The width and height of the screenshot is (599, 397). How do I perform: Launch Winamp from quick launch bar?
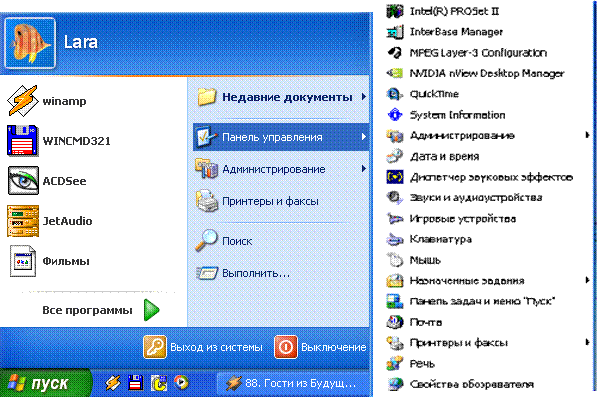click(x=113, y=382)
